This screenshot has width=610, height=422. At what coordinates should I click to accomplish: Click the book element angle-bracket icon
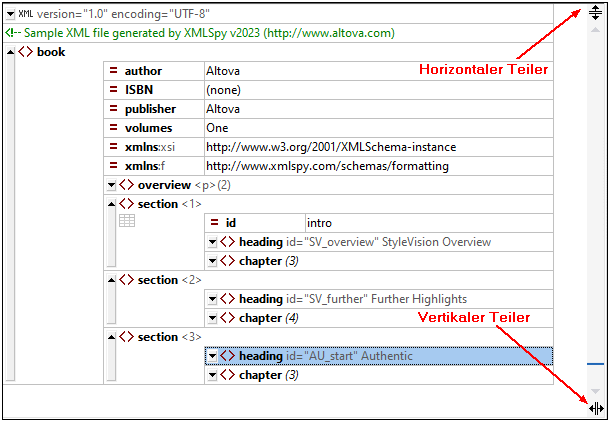click(x=25, y=52)
